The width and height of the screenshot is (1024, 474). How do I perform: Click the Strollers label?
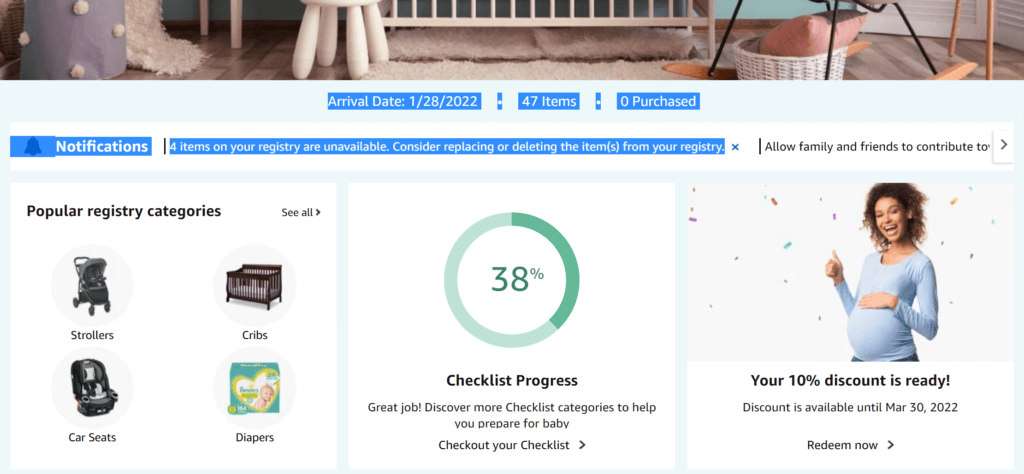pos(92,335)
